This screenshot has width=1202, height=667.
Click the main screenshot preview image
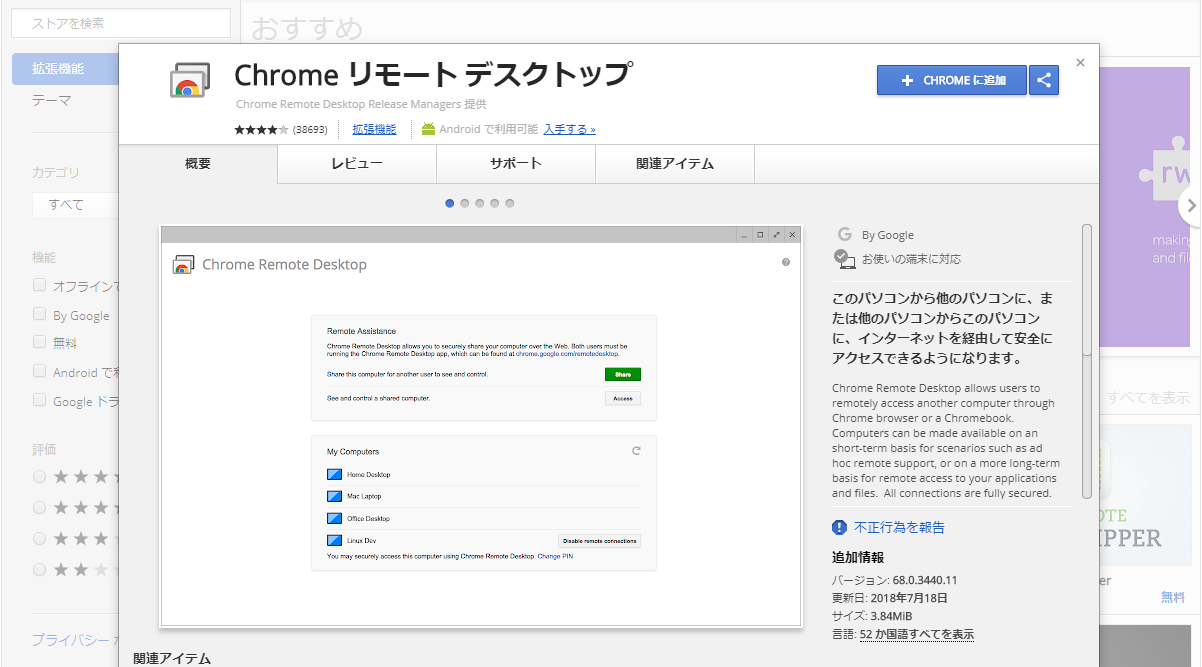(x=480, y=427)
